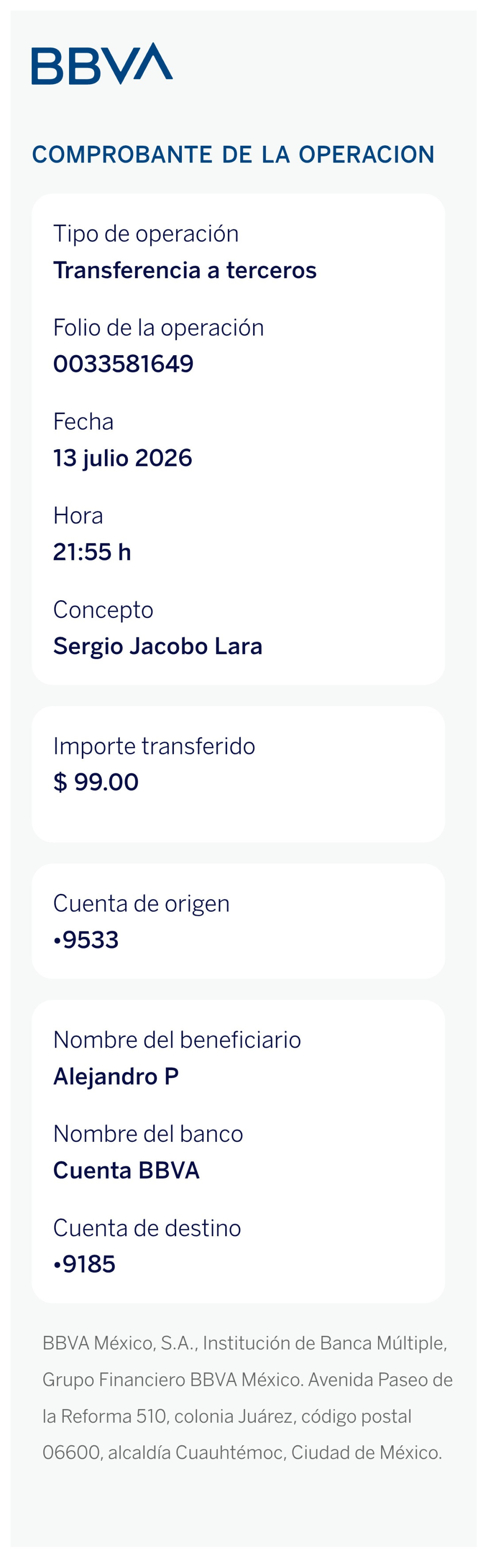Click the Folio de la operación label
The image size is (478, 1568).
[159, 327]
